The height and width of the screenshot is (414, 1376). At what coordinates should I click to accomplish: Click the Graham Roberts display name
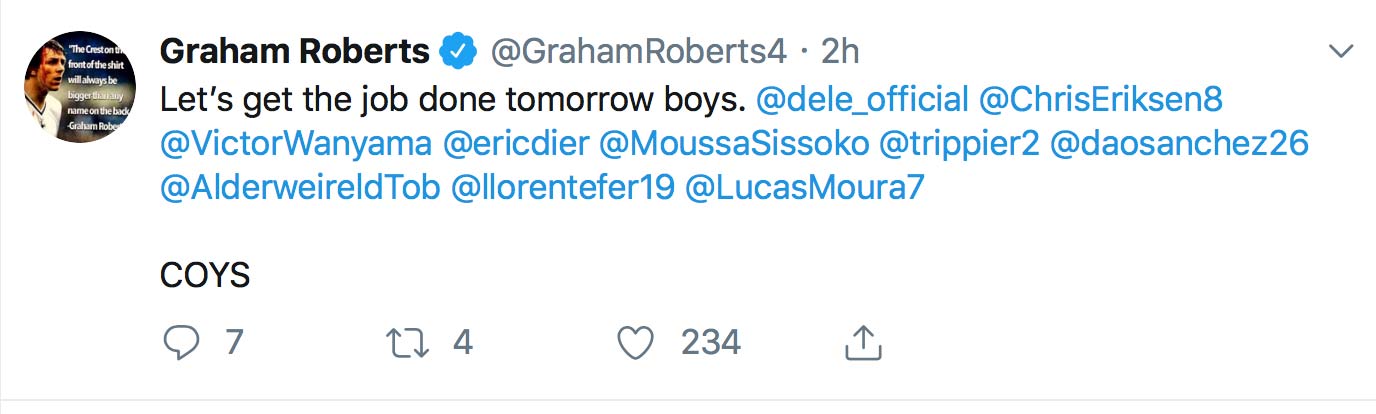click(295, 50)
